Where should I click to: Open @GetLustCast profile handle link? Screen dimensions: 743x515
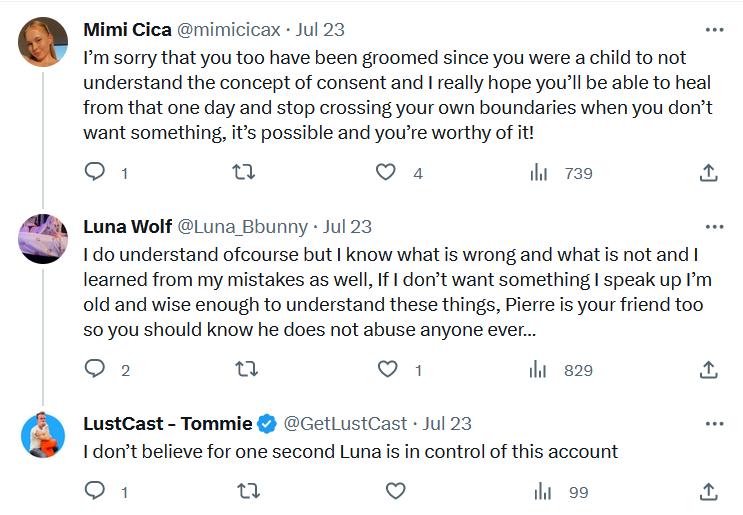point(346,424)
